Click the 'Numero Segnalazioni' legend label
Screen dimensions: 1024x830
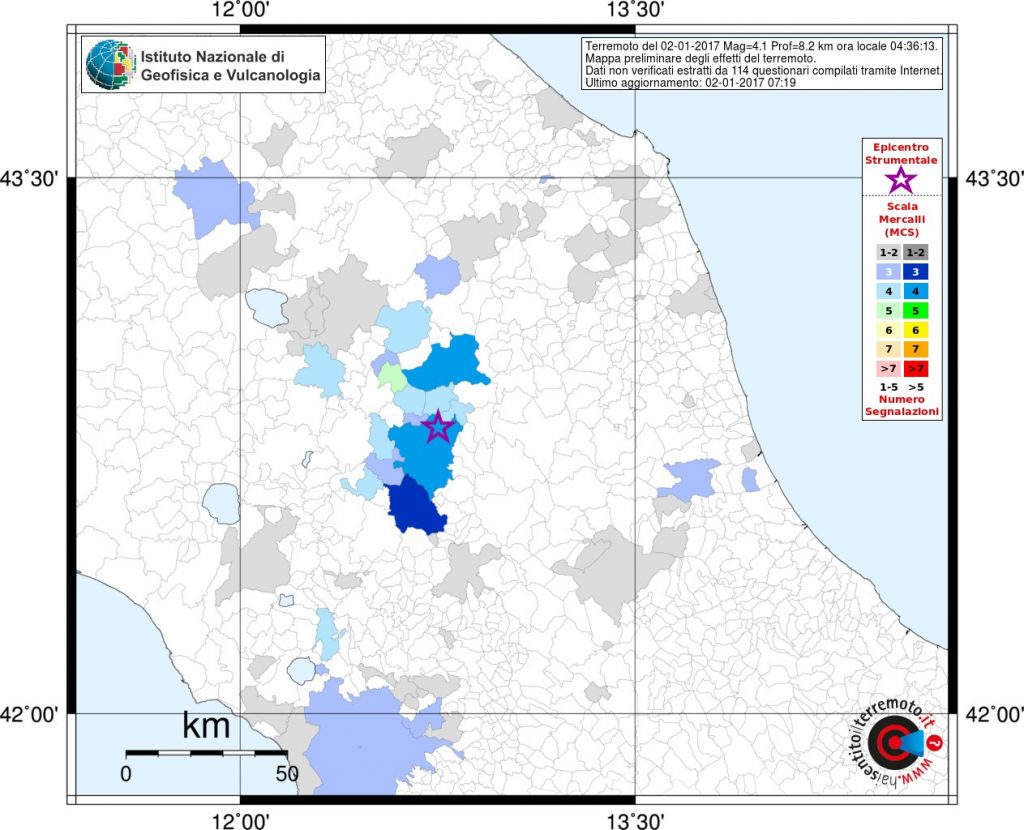pos(901,405)
